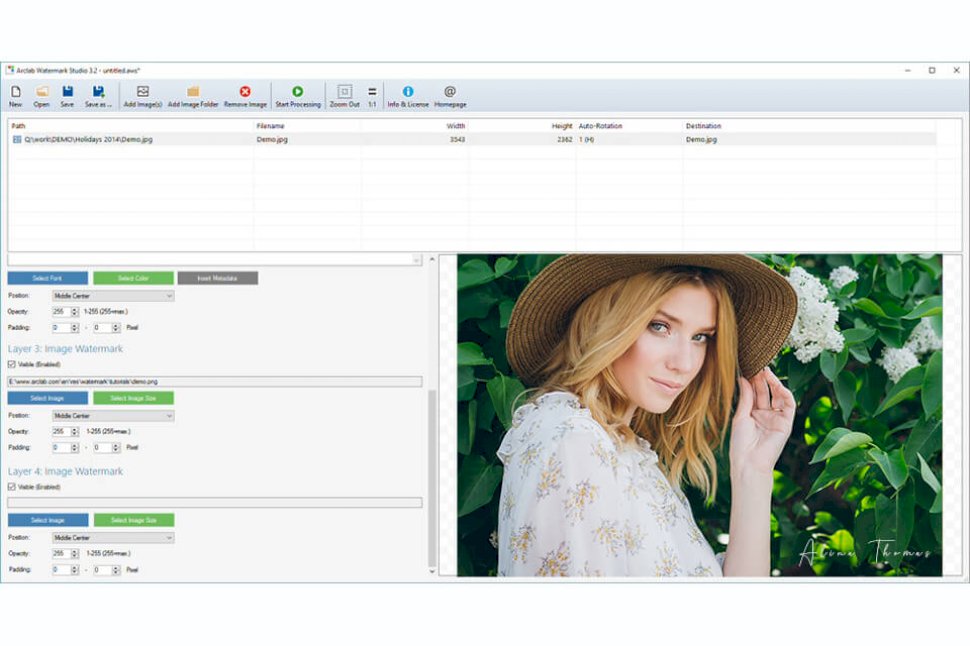Click height value 2362
The image size is (970, 646).
564,140
